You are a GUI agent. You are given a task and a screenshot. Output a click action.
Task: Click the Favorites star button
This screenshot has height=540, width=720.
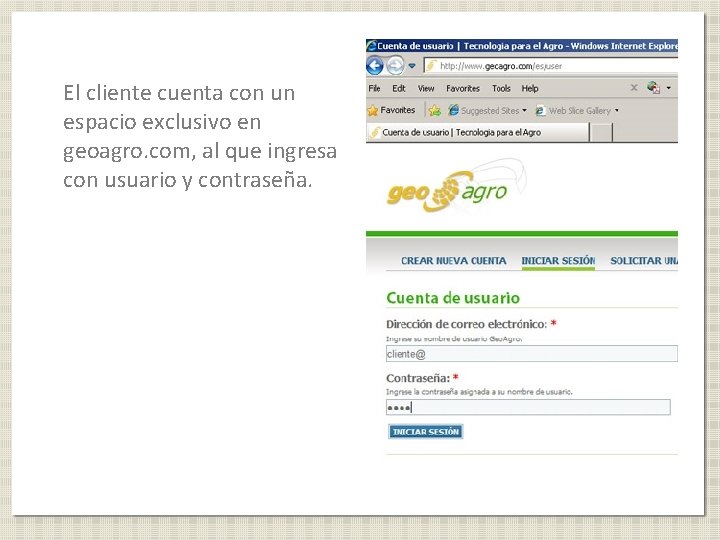(391, 110)
